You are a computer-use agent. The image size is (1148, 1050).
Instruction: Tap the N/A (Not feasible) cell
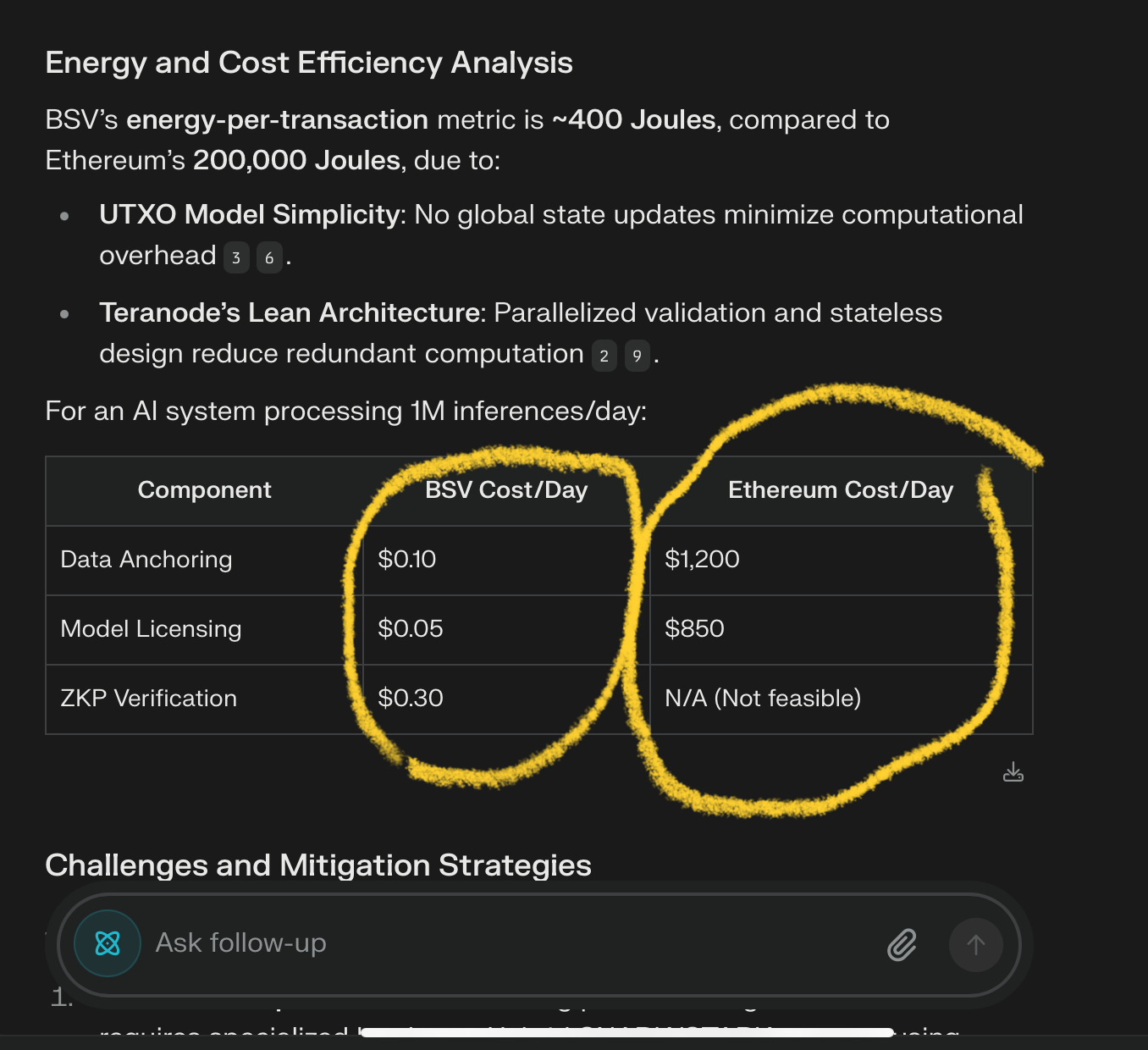(763, 699)
